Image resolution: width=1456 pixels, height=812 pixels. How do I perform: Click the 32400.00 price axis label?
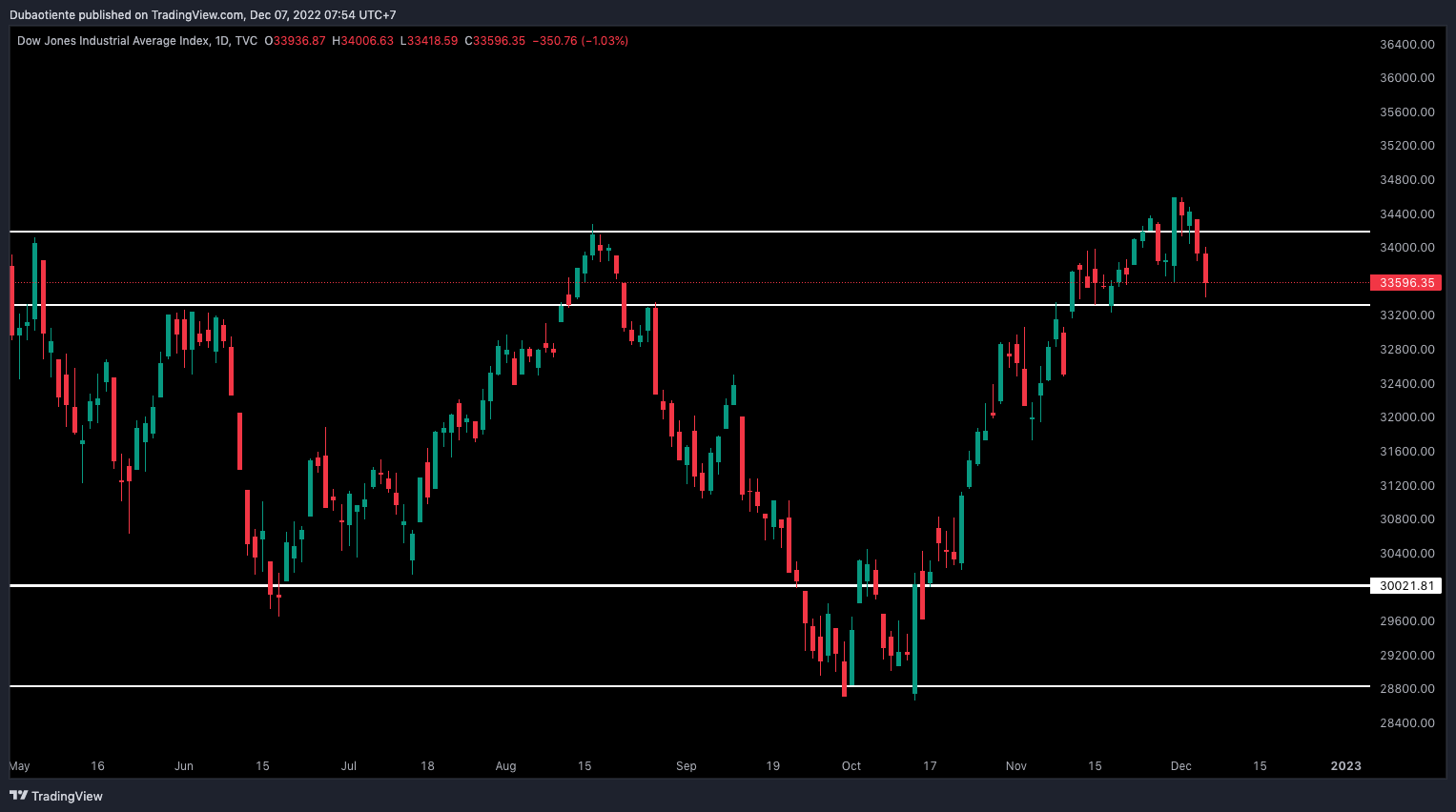[1406, 383]
